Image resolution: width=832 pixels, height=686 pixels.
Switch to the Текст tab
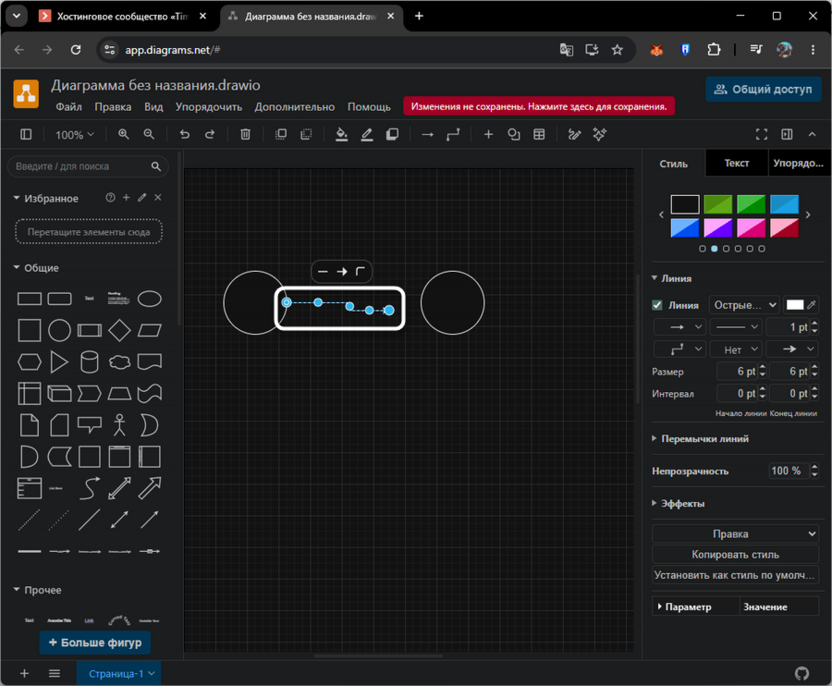[x=736, y=163]
